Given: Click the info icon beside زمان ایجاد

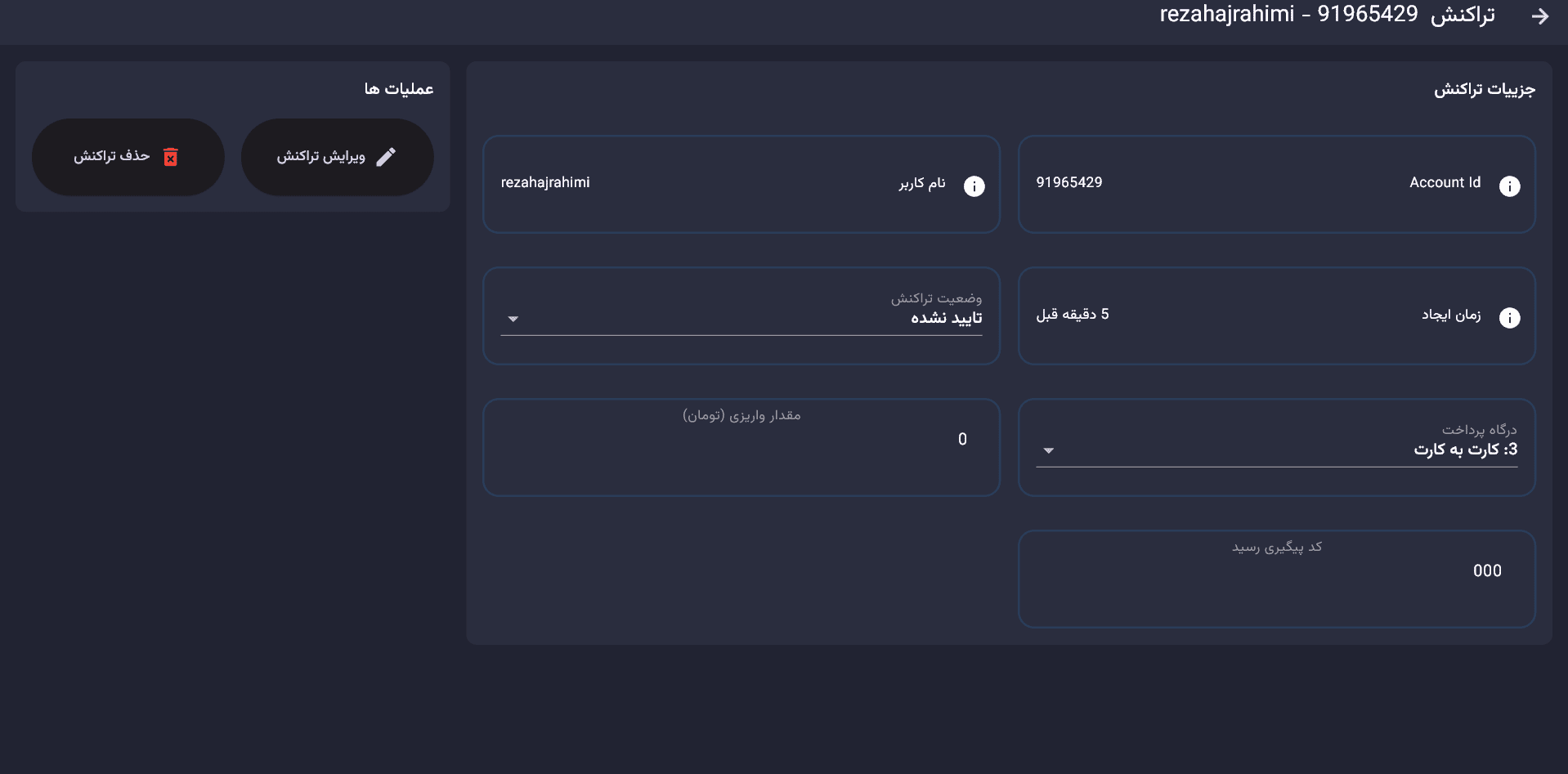Looking at the screenshot, I should 1509,318.
